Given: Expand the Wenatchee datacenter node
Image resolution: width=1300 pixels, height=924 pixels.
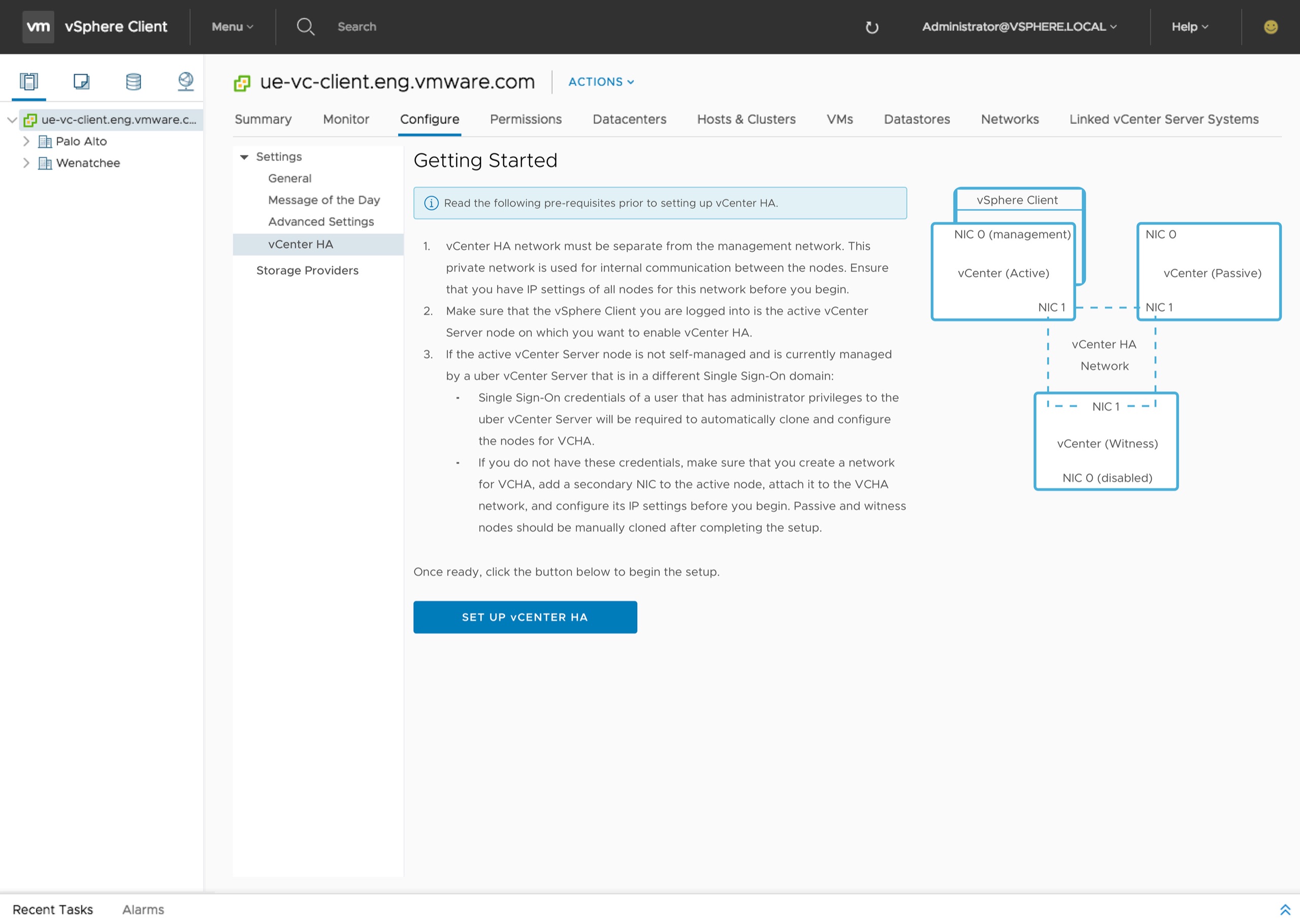Looking at the screenshot, I should point(26,163).
